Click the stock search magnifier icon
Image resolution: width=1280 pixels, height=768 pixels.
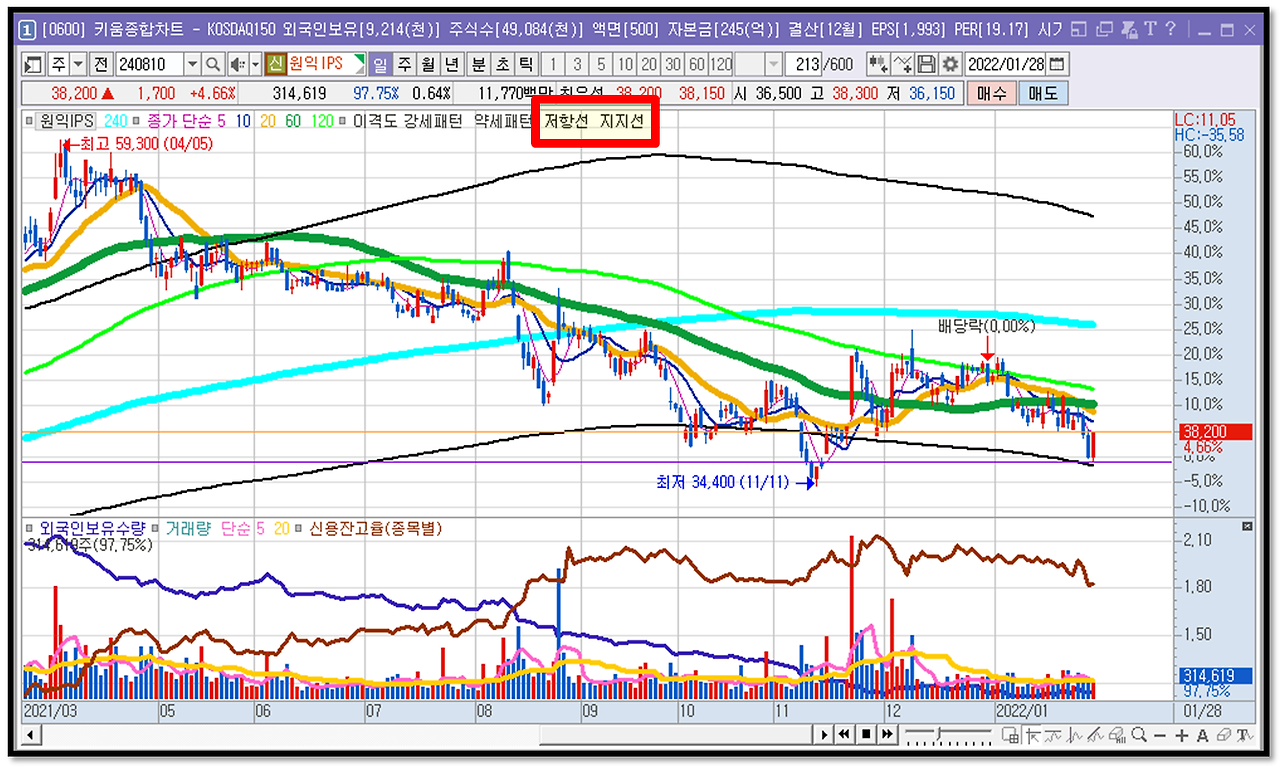click(213, 64)
